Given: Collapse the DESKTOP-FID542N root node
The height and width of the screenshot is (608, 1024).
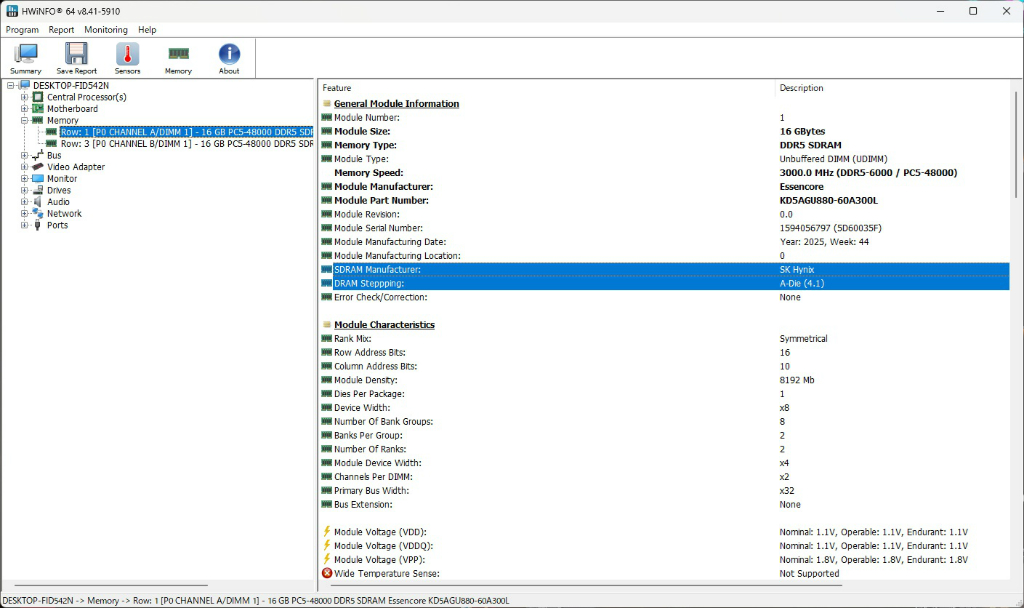Looking at the screenshot, I should 10,86.
